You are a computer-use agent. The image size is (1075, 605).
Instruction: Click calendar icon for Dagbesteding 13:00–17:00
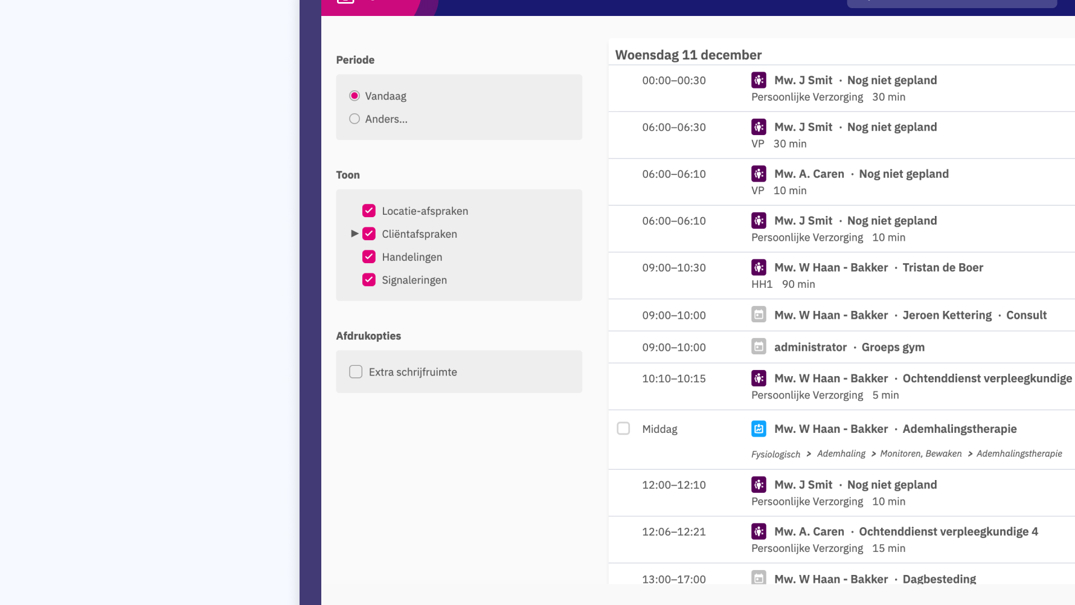click(758, 578)
